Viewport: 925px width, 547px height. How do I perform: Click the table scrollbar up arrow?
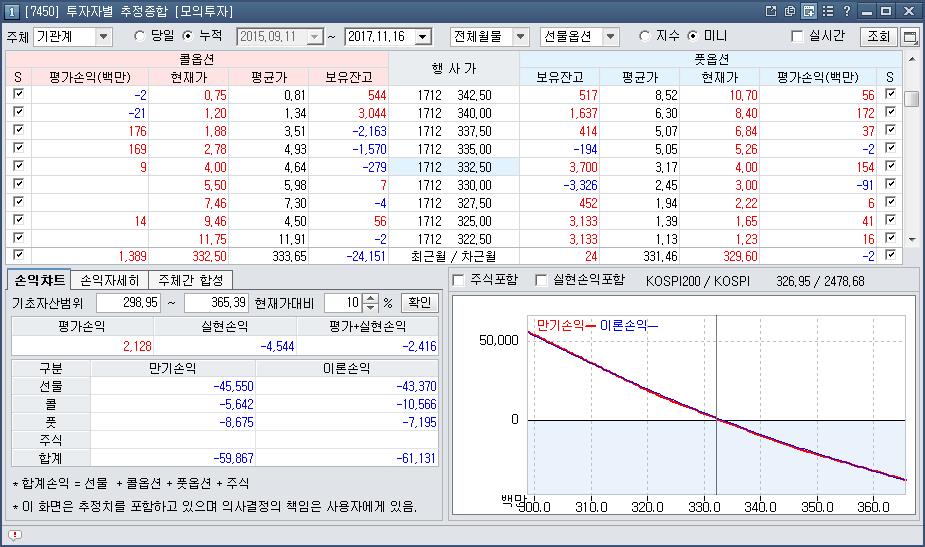tap(912, 60)
